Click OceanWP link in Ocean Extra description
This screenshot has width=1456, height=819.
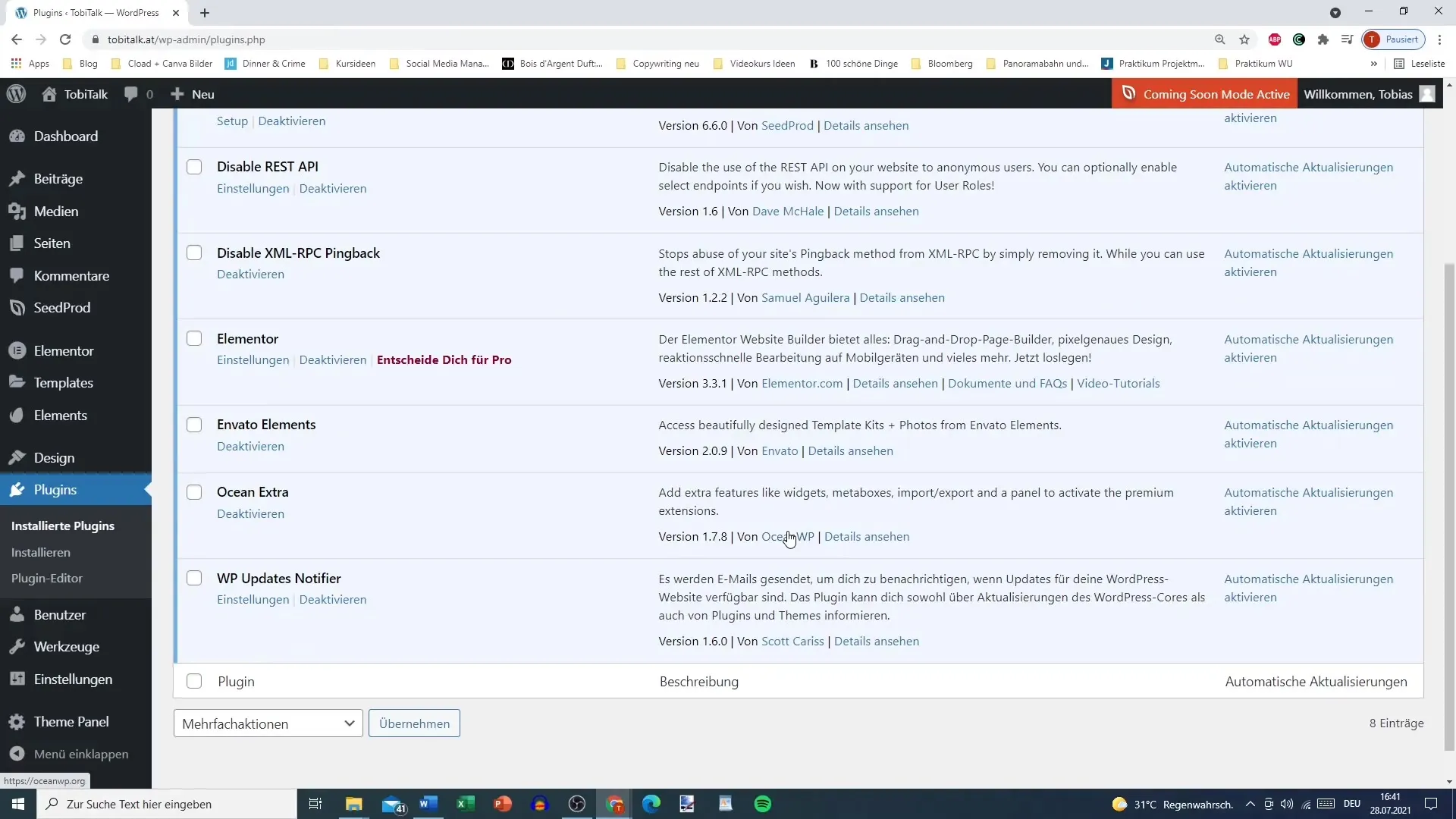tap(788, 537)
